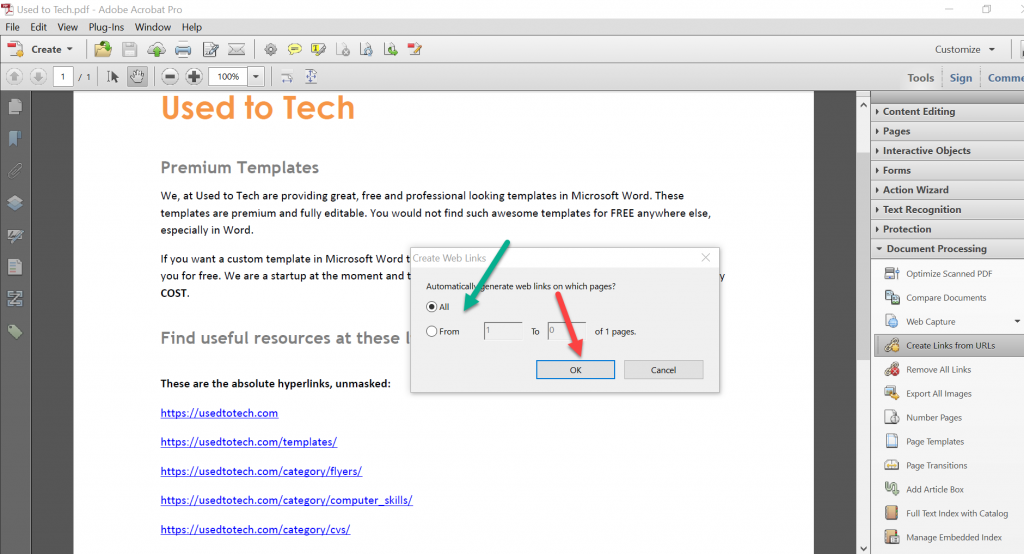Click the rotate page icon
This screenshot has width=1024, height=554.
point(366,49)
